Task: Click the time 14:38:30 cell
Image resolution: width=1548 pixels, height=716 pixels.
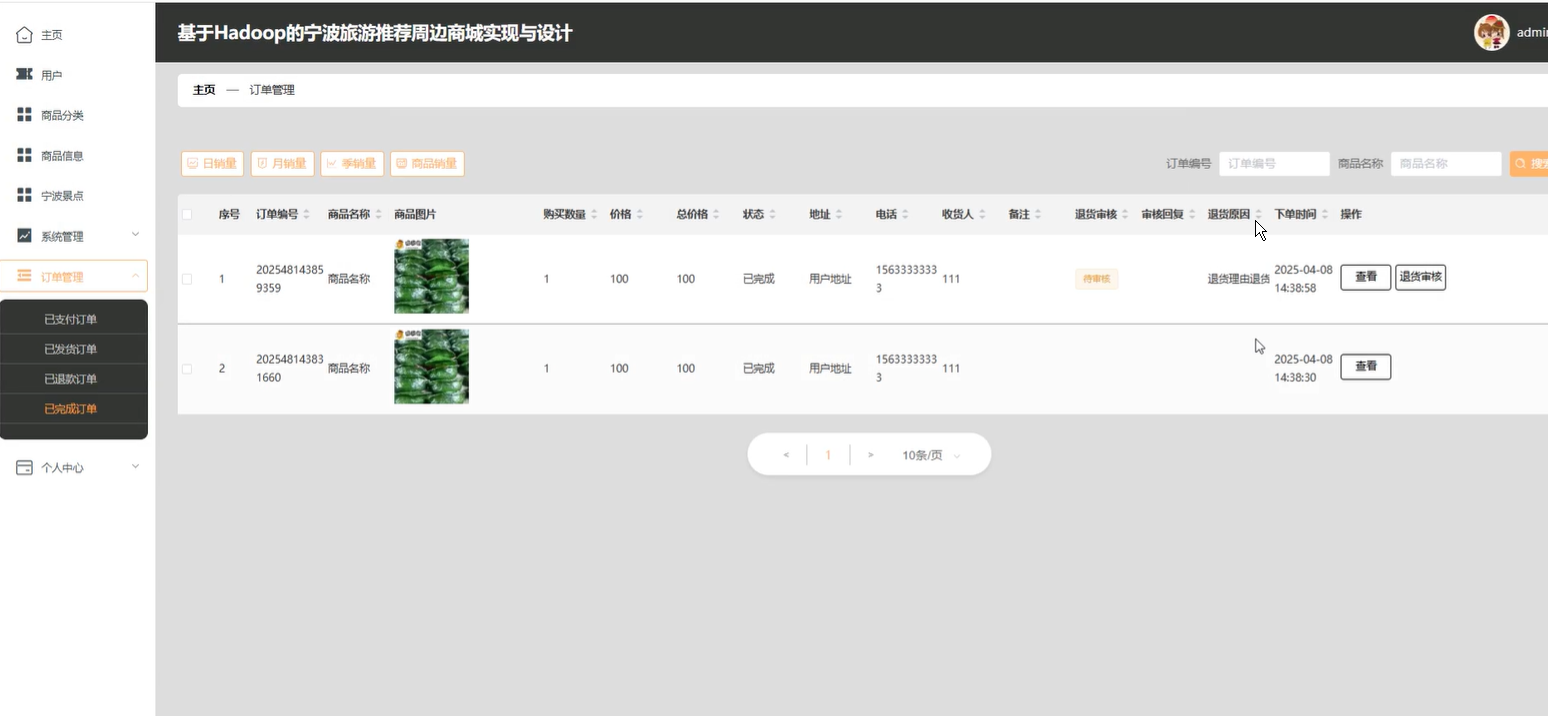Action: 1295,378
